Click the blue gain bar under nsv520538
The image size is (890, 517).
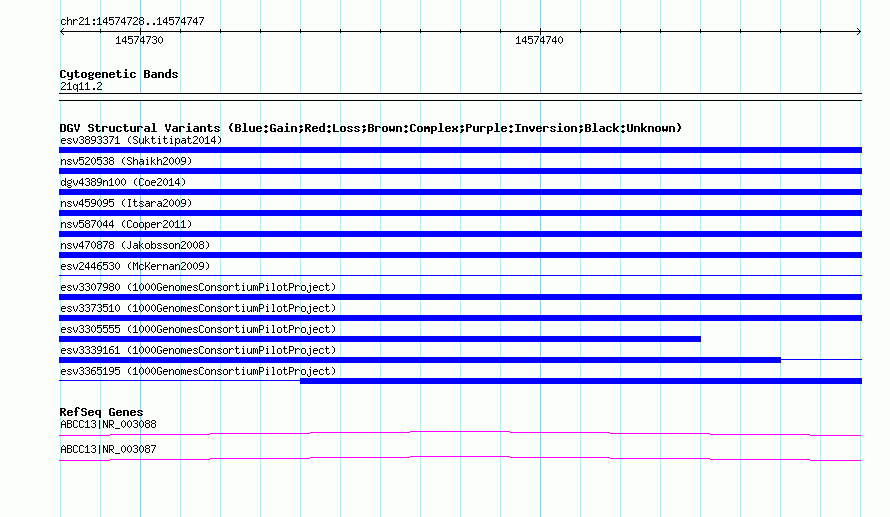(x=460, y=171)
